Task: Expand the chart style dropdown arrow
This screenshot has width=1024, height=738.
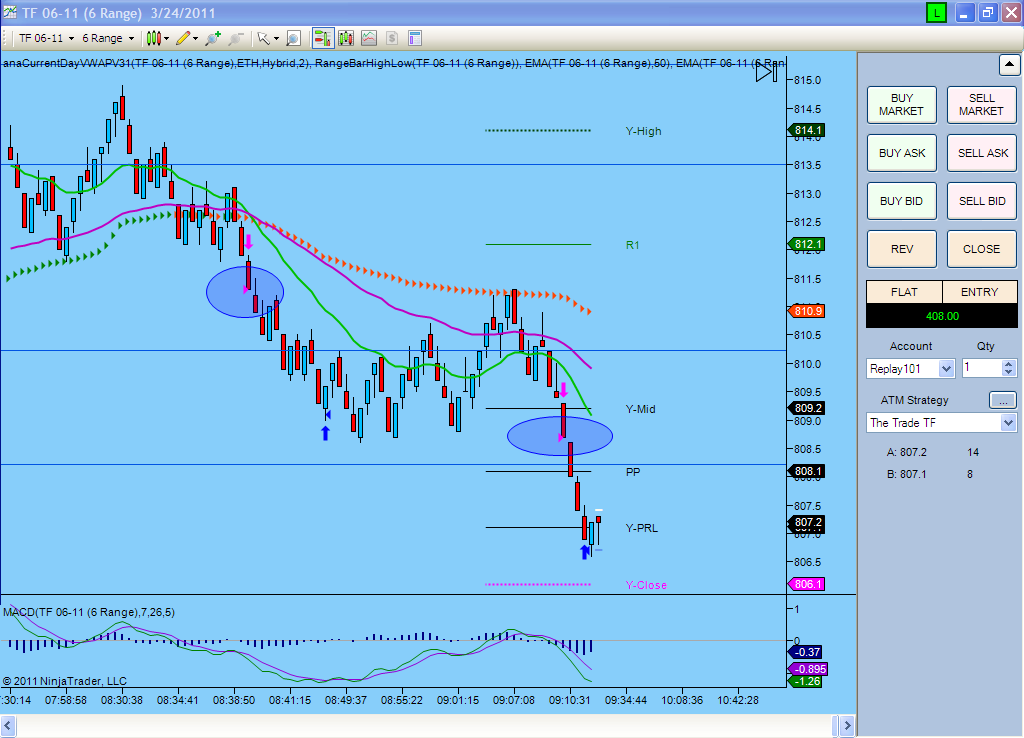Action: [x=167, y=39]
